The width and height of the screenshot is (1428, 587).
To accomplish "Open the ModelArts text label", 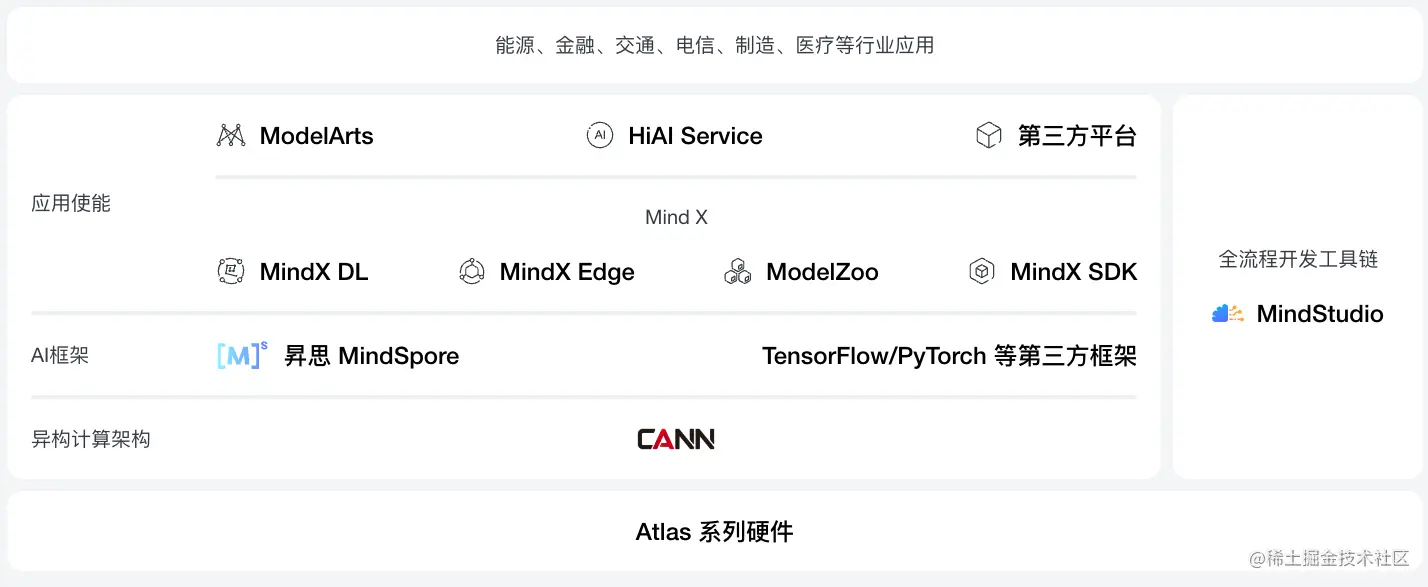I will [316, 136].
